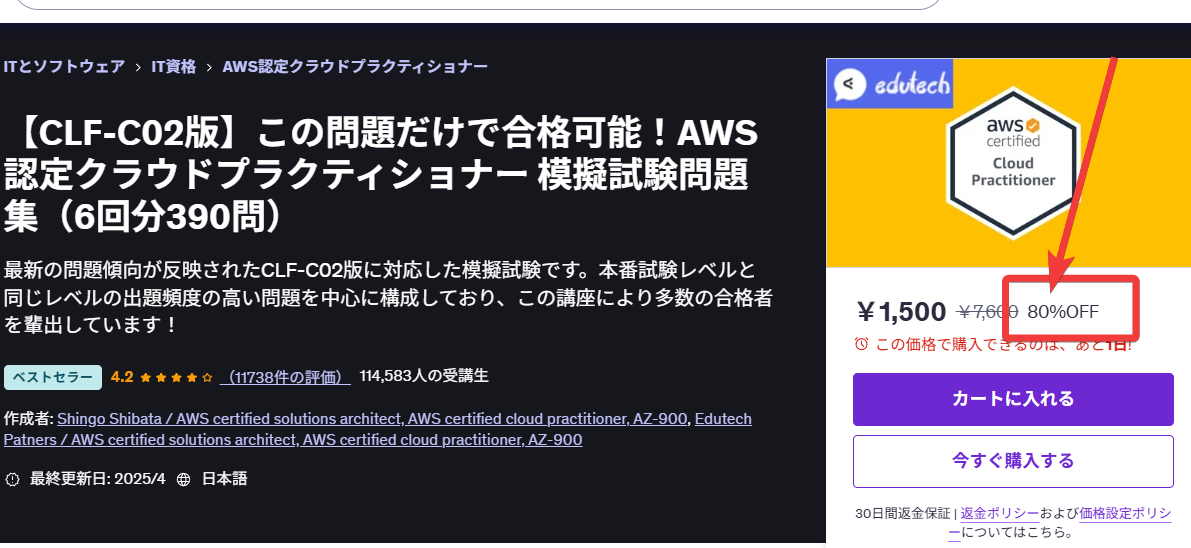Click the last-updated icon before 最終更新日

[x=12, y=479]
